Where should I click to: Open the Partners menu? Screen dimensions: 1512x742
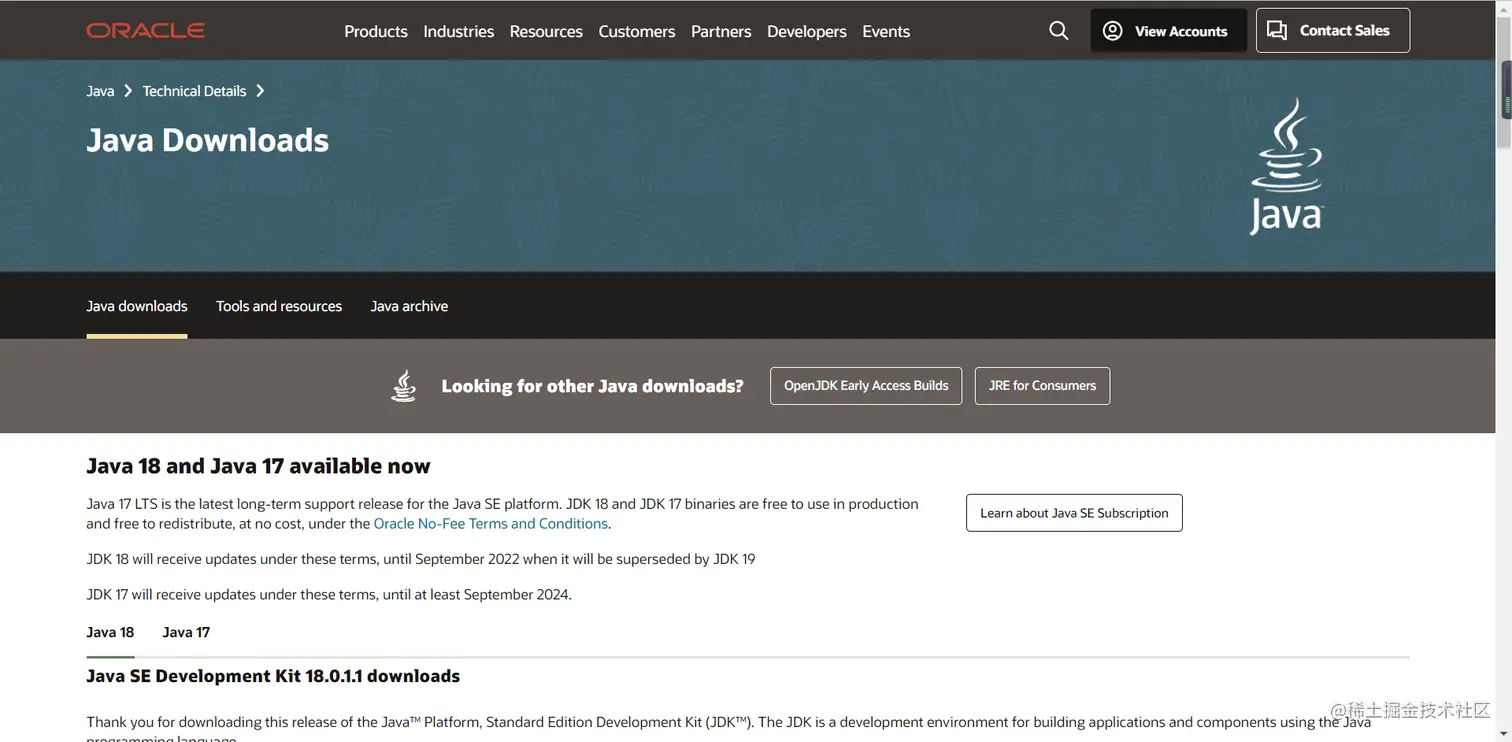point(721,31)
